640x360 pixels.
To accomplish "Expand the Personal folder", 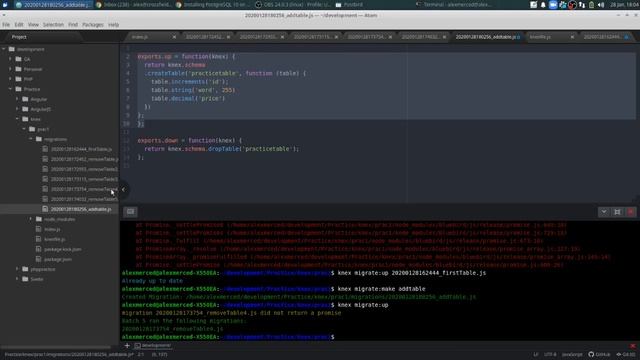I will 11,69.
